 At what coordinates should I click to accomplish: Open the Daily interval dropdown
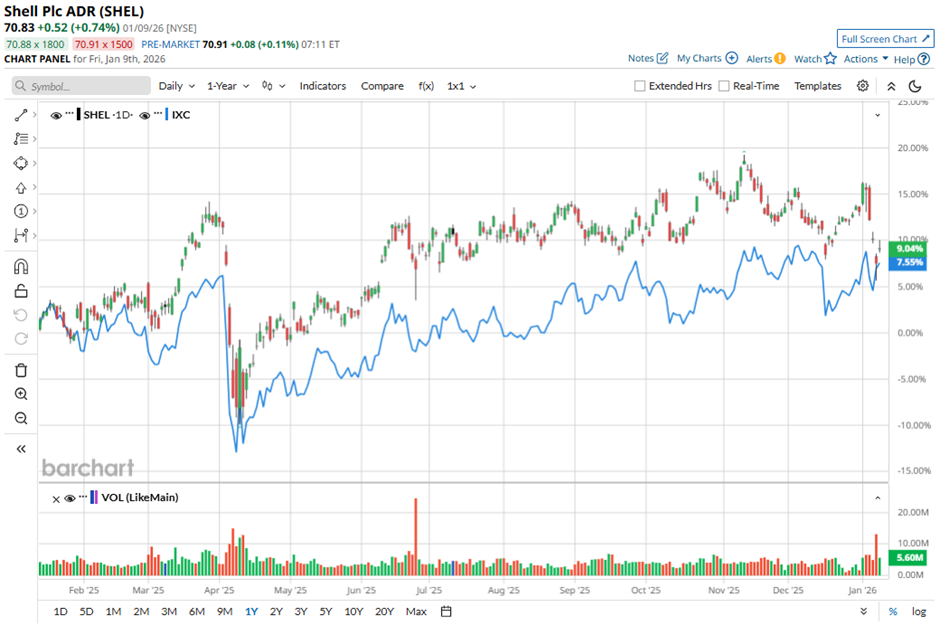pos(176,86)
